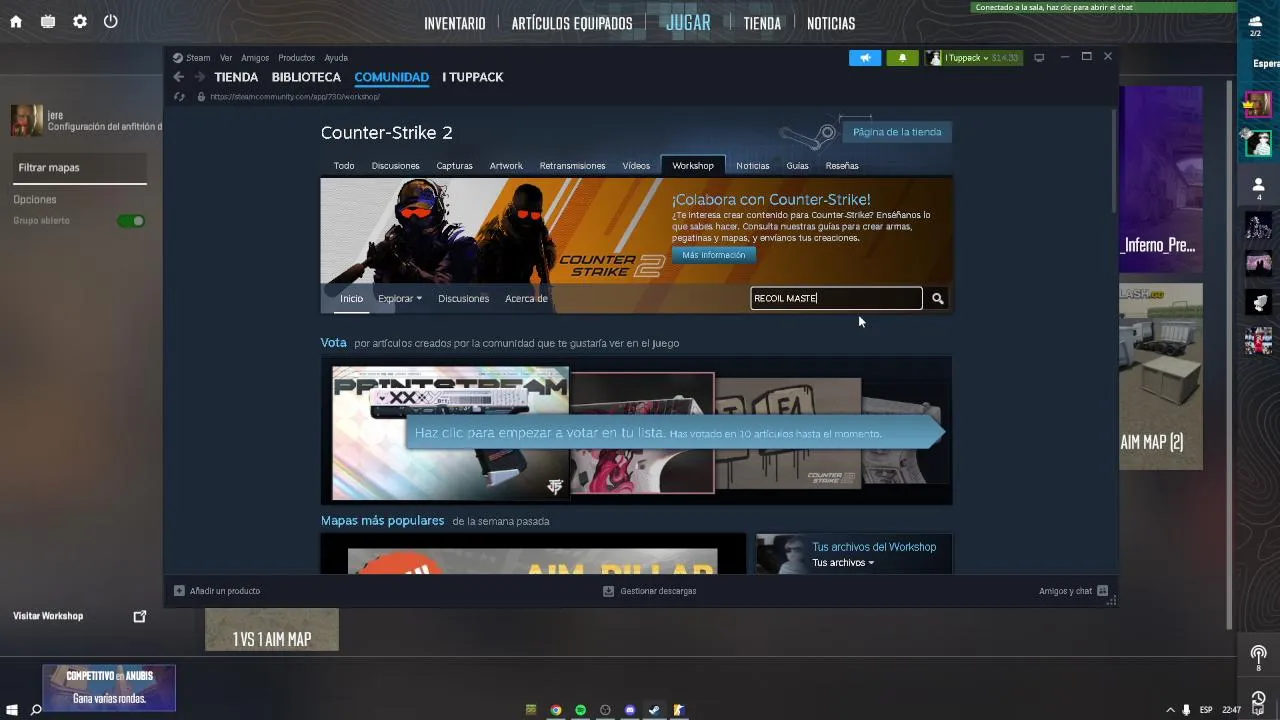Screen dimensions: 1280x720
Task: Click the CS2 power quit icon
Action: tap(111, 21)
